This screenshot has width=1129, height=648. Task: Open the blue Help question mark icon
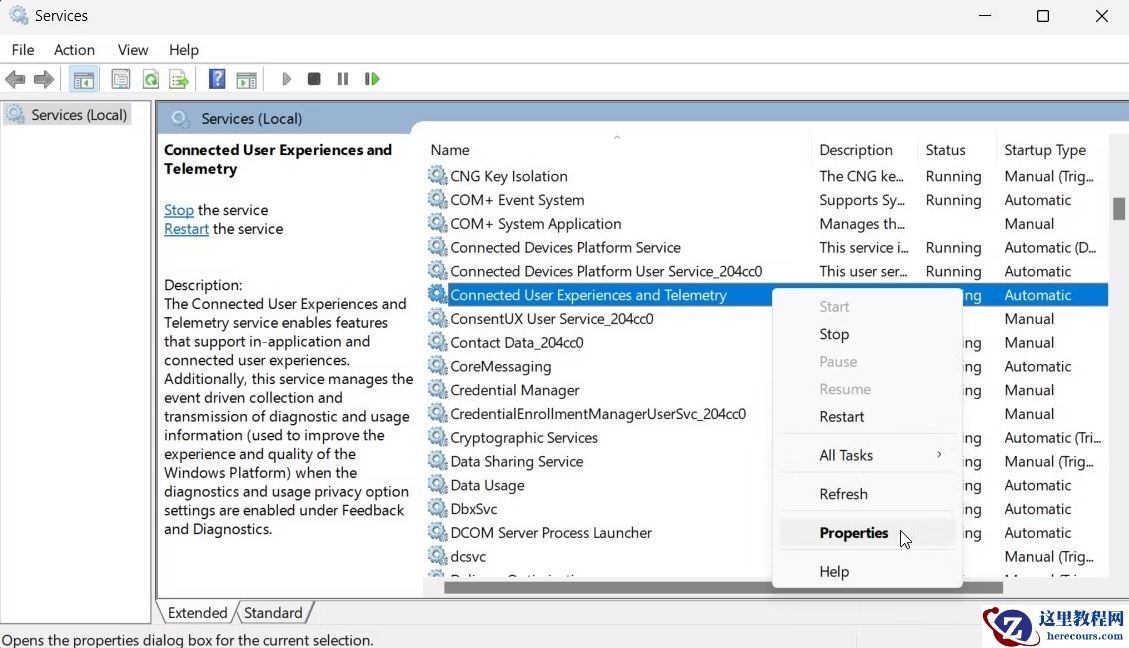216,79
